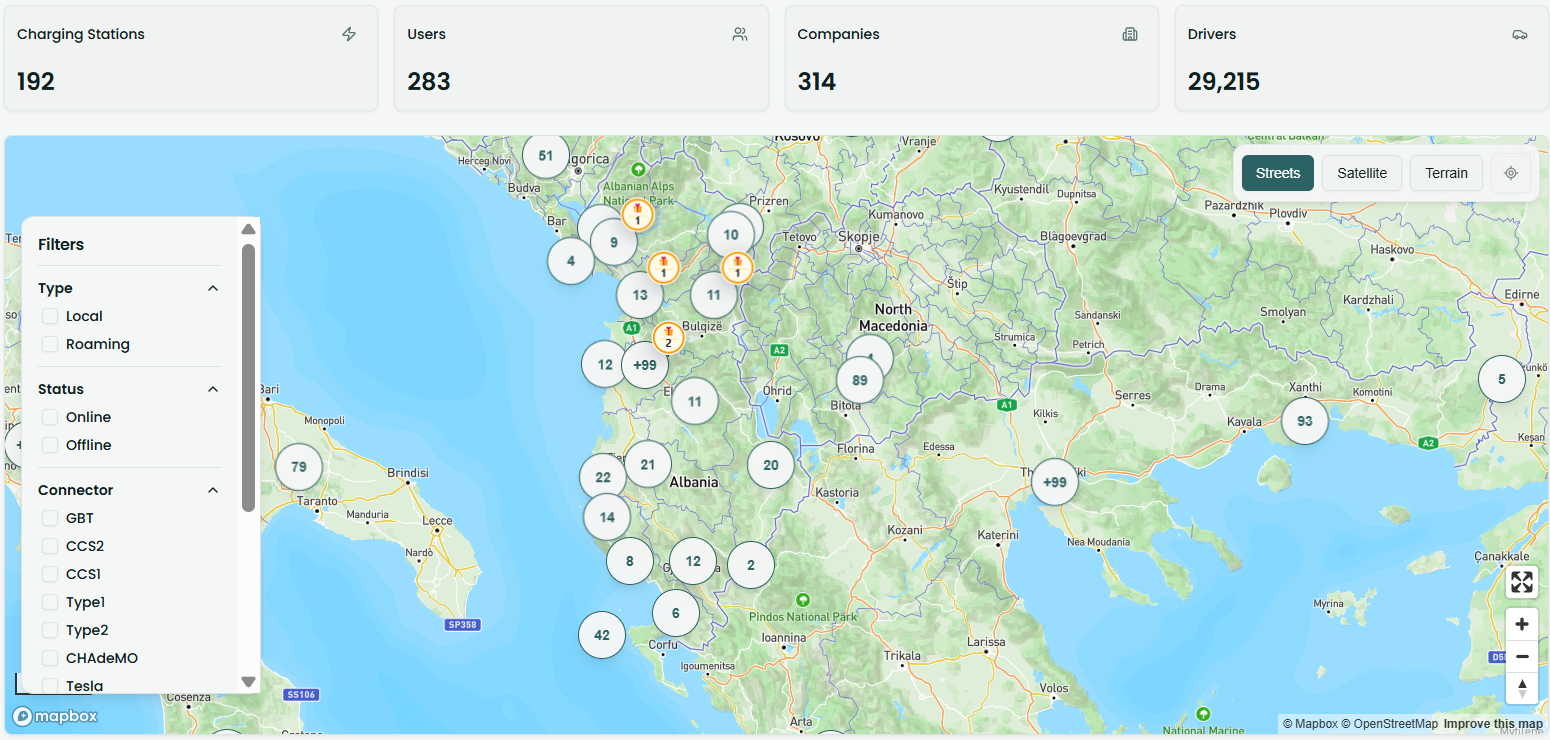Open the cluster marker labeled 20
This screenshot has height=740, width=1550.
pos(771,465)
